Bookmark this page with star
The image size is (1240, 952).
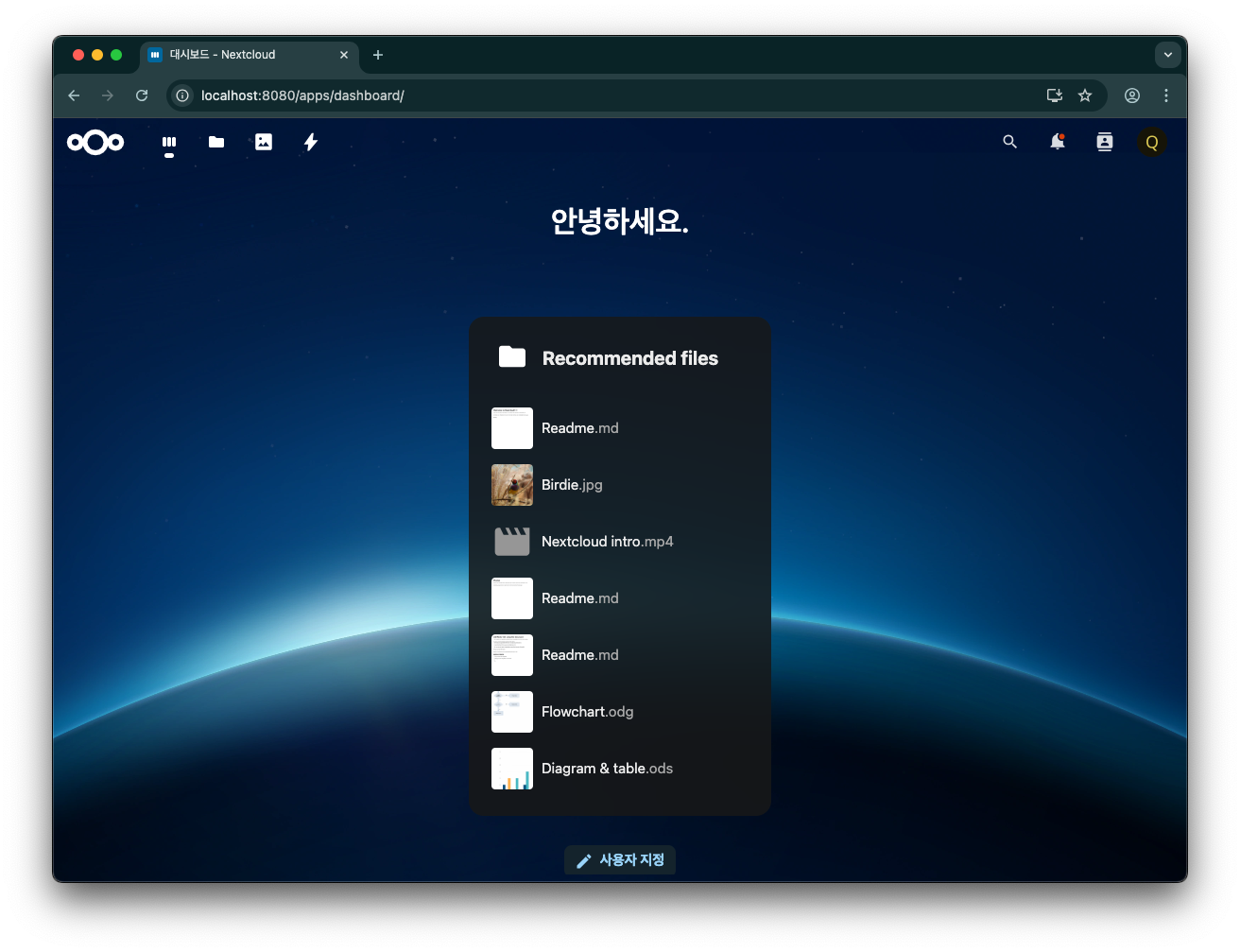tap(1085, 95)
